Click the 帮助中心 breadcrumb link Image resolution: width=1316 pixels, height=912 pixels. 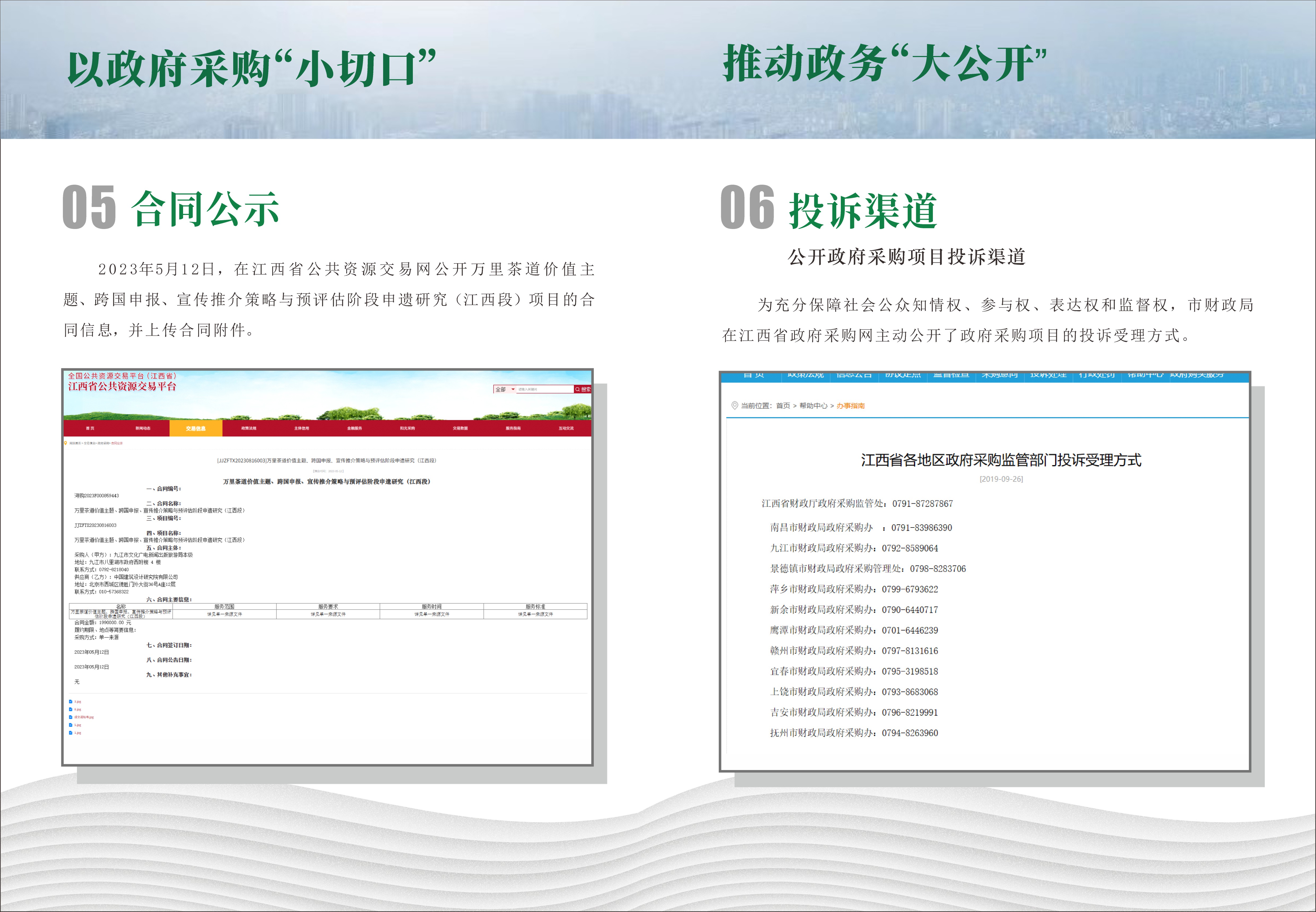pyautogui.click(x=813, y=406)
